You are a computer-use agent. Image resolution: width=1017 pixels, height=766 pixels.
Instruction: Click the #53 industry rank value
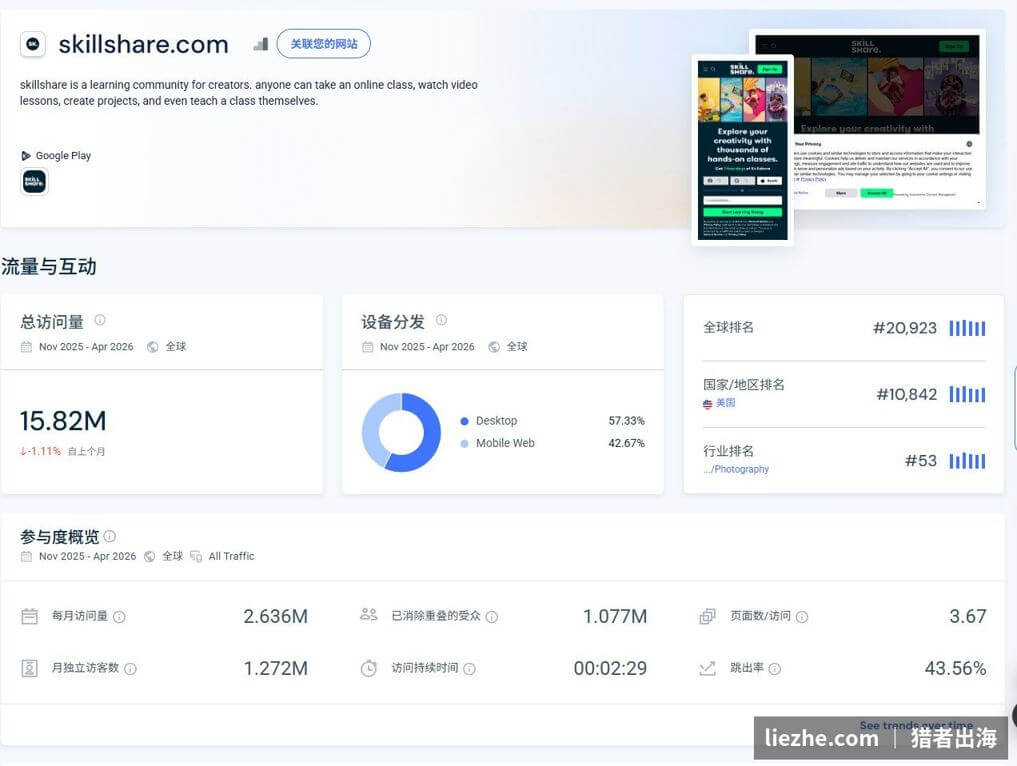click(x=921, y=461)
